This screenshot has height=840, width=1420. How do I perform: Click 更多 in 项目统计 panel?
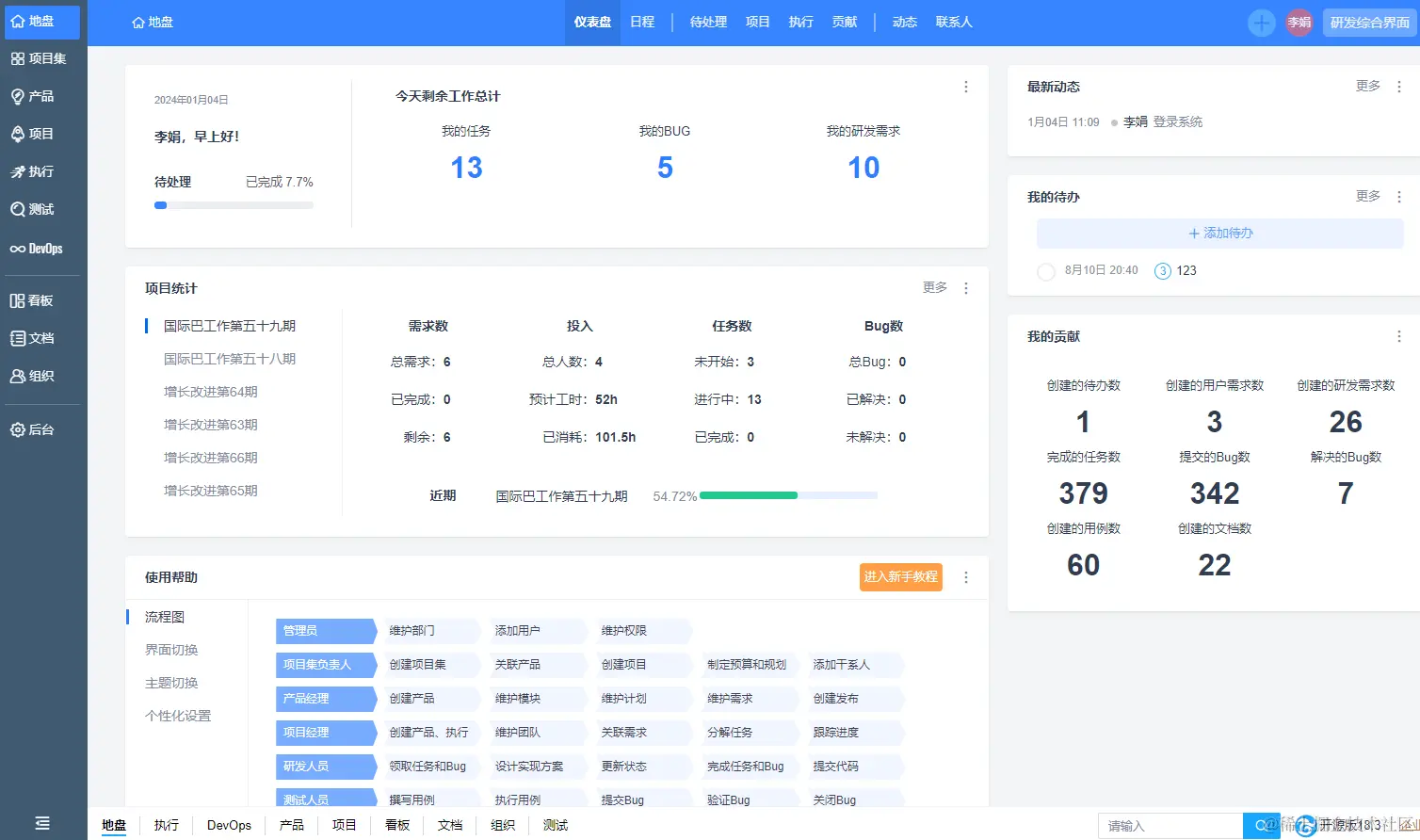coord(935,287)
